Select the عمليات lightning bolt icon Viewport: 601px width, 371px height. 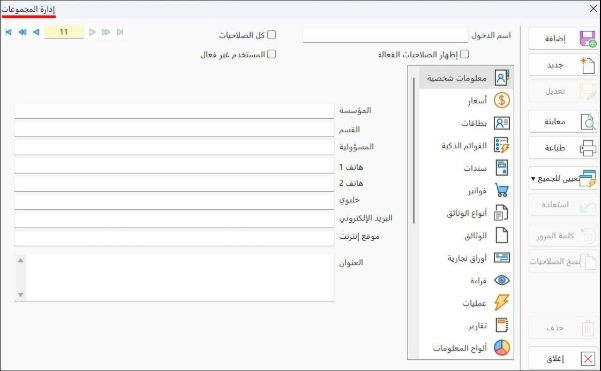pos(501,302)
